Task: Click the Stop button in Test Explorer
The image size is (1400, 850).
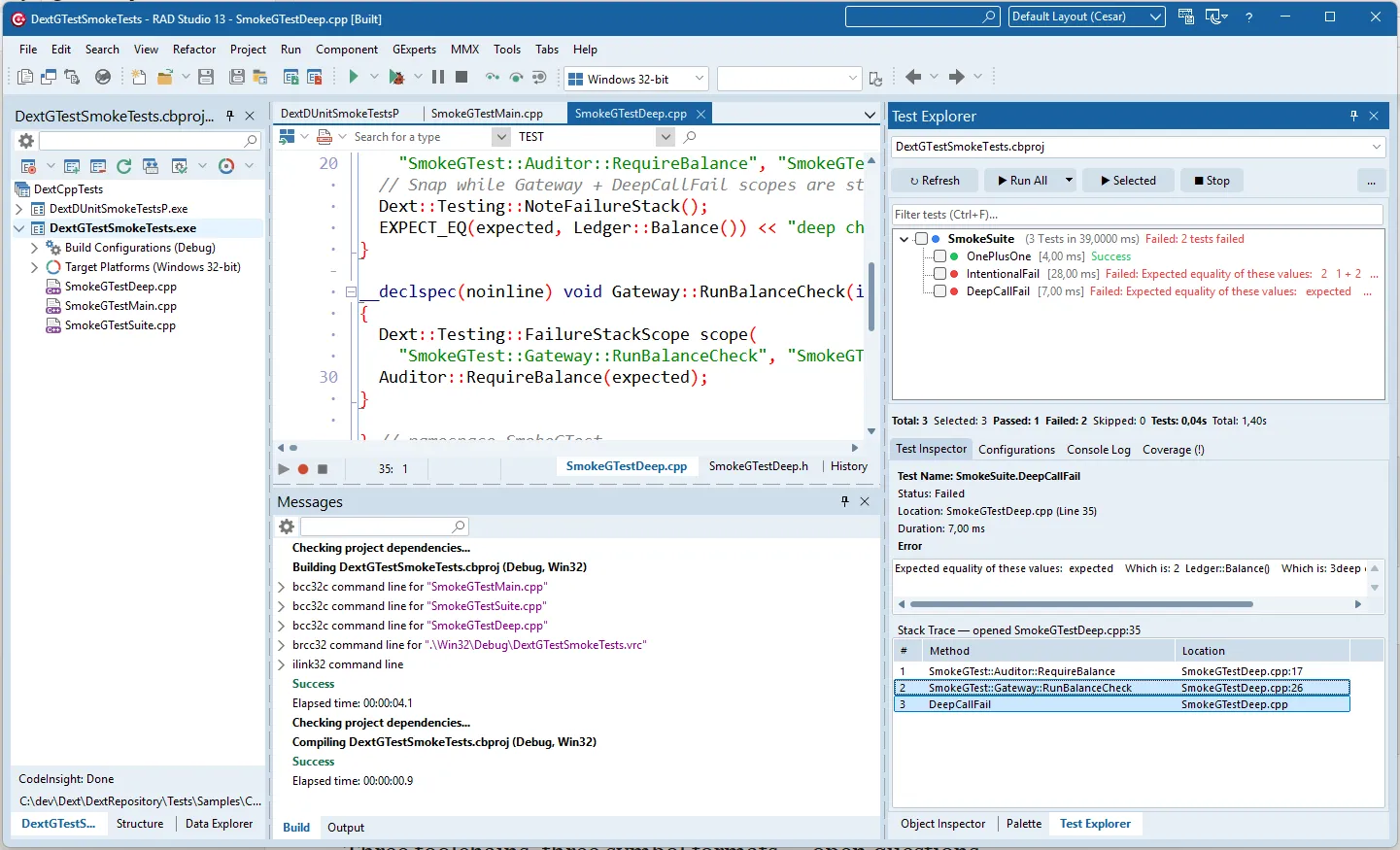Action: click(x=1212, y=181)
